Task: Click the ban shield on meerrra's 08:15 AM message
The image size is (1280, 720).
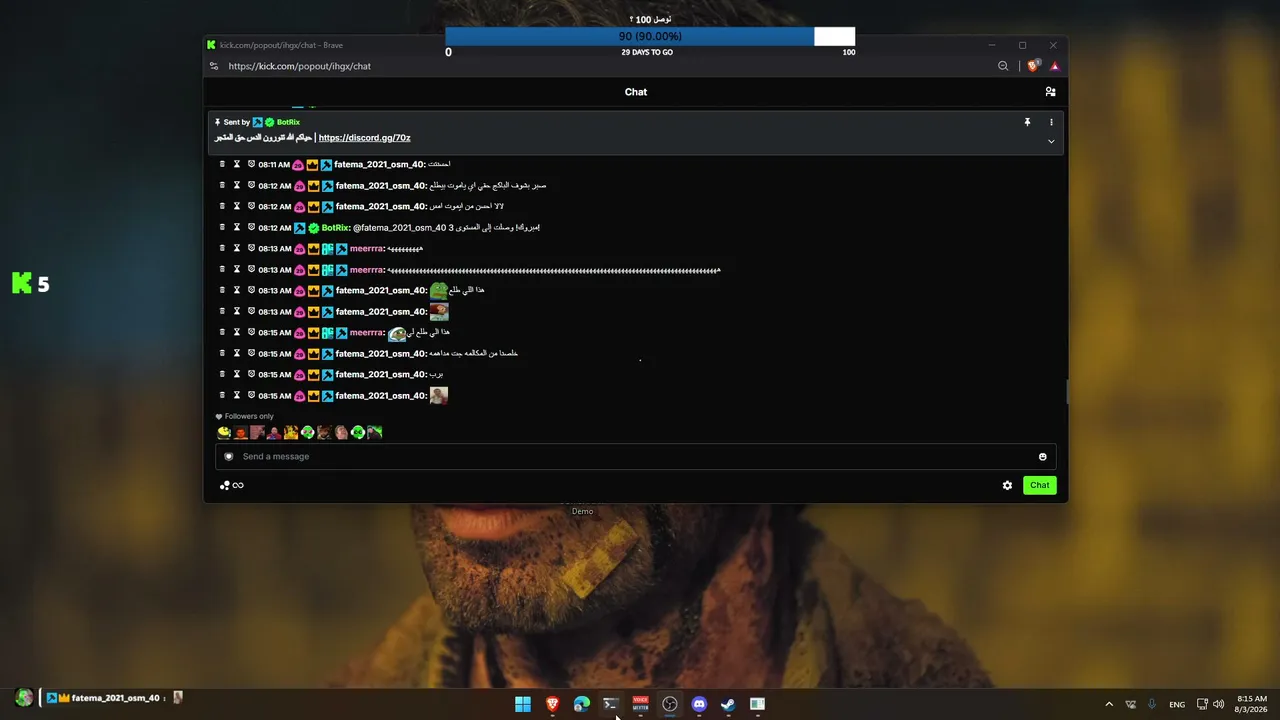Action: click(251, 332)
